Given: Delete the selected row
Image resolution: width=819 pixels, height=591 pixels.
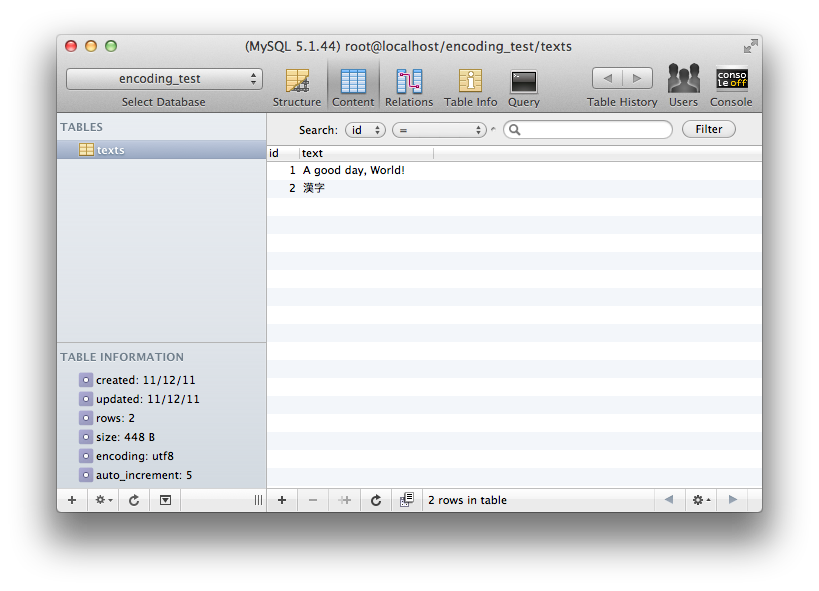Looking at the screenshot, I should (312, 499).
